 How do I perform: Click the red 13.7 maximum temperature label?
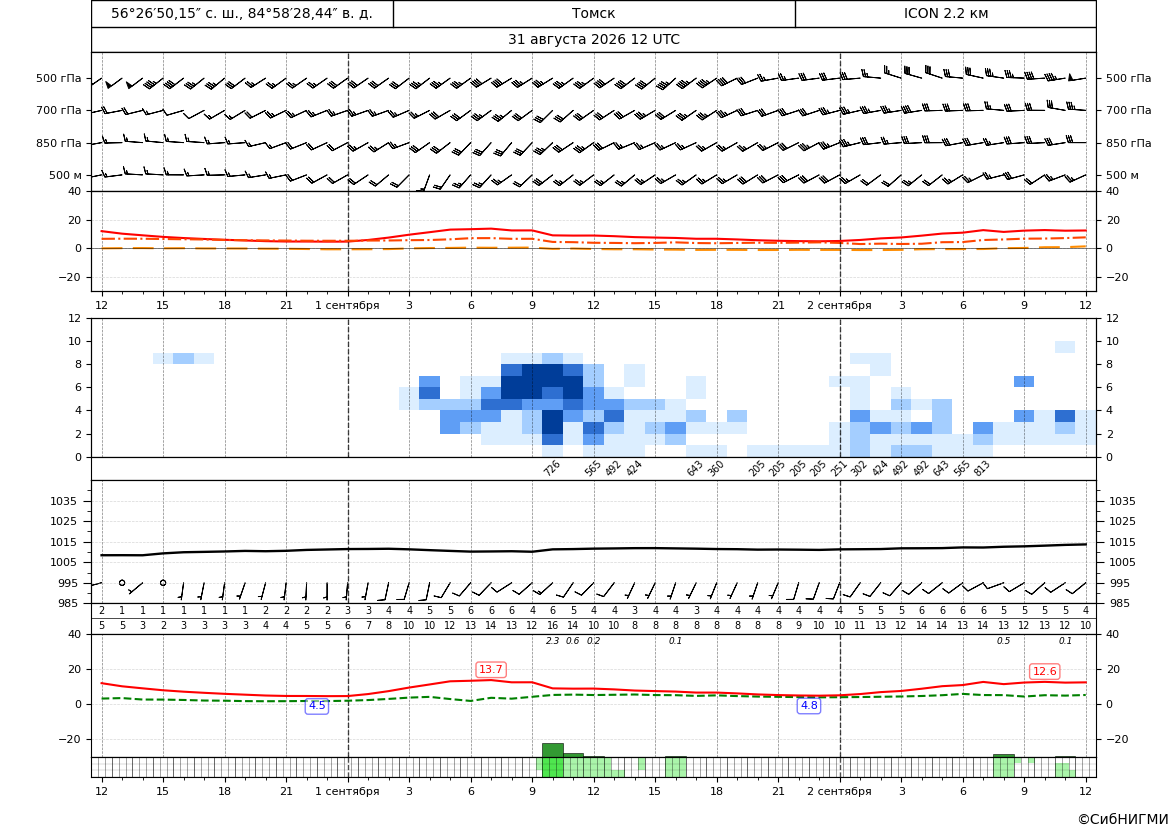tap(491, 669)
